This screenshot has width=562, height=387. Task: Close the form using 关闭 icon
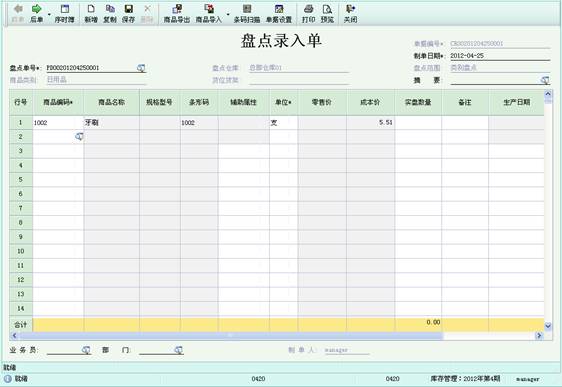[351, 14]
